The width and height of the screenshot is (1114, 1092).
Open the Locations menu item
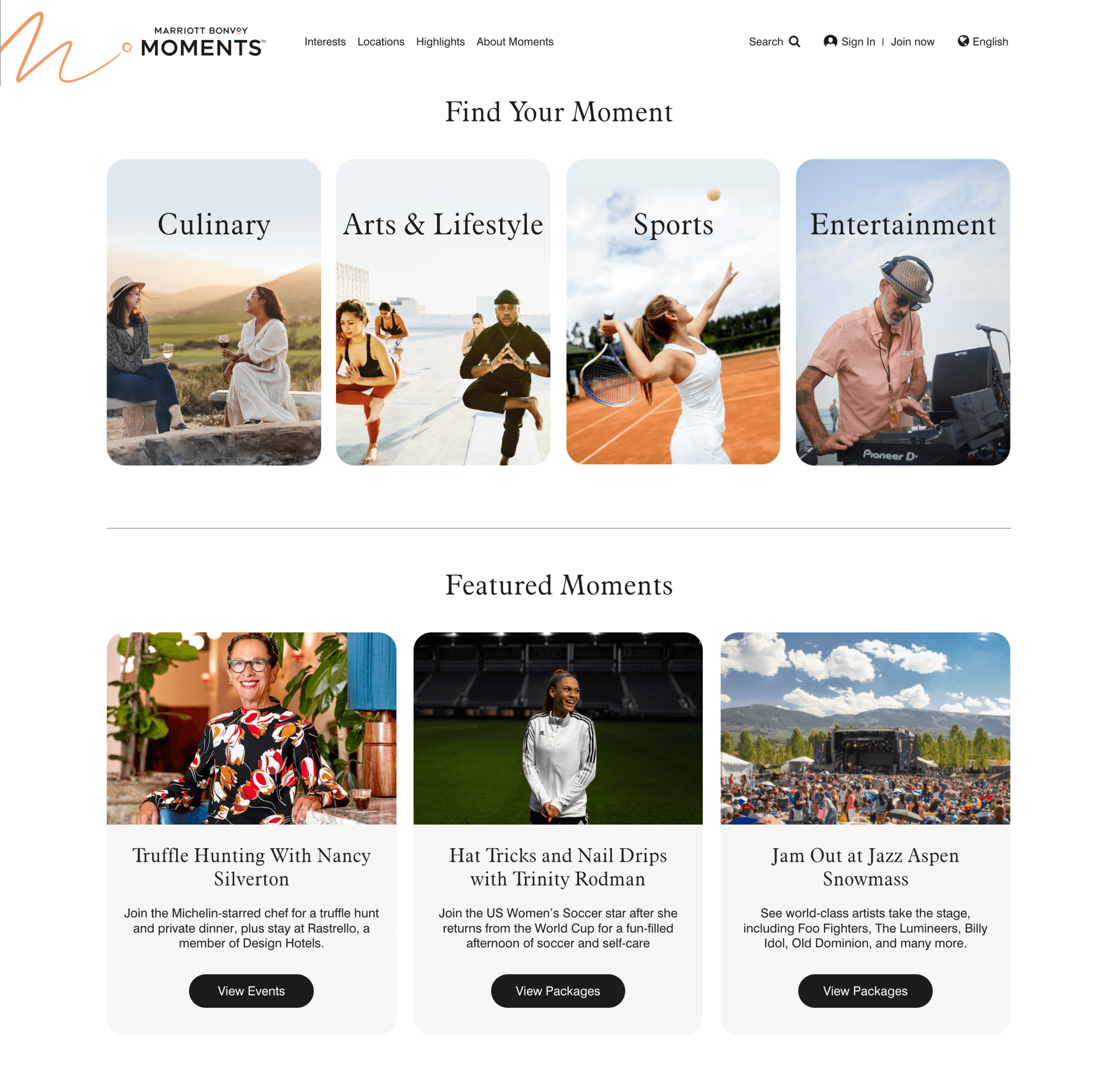[380, 41]
